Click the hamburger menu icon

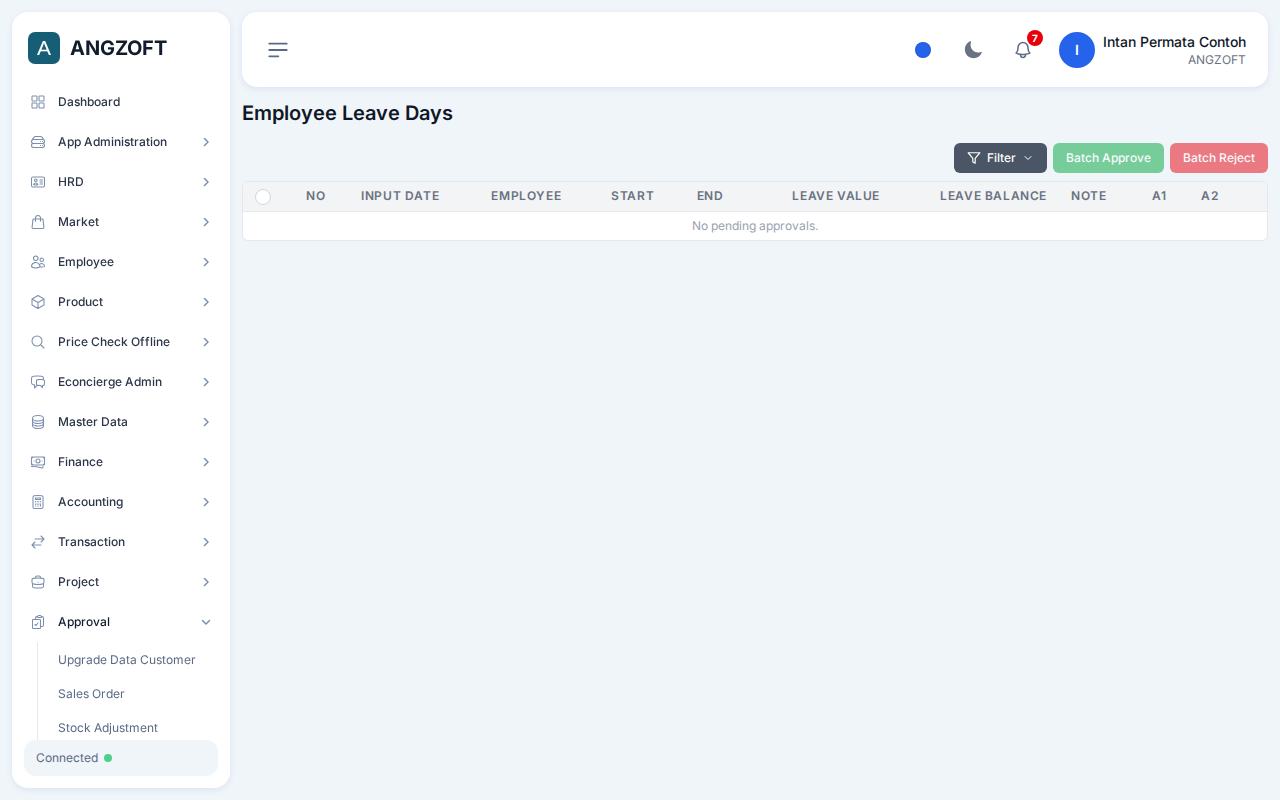point(278,50)
